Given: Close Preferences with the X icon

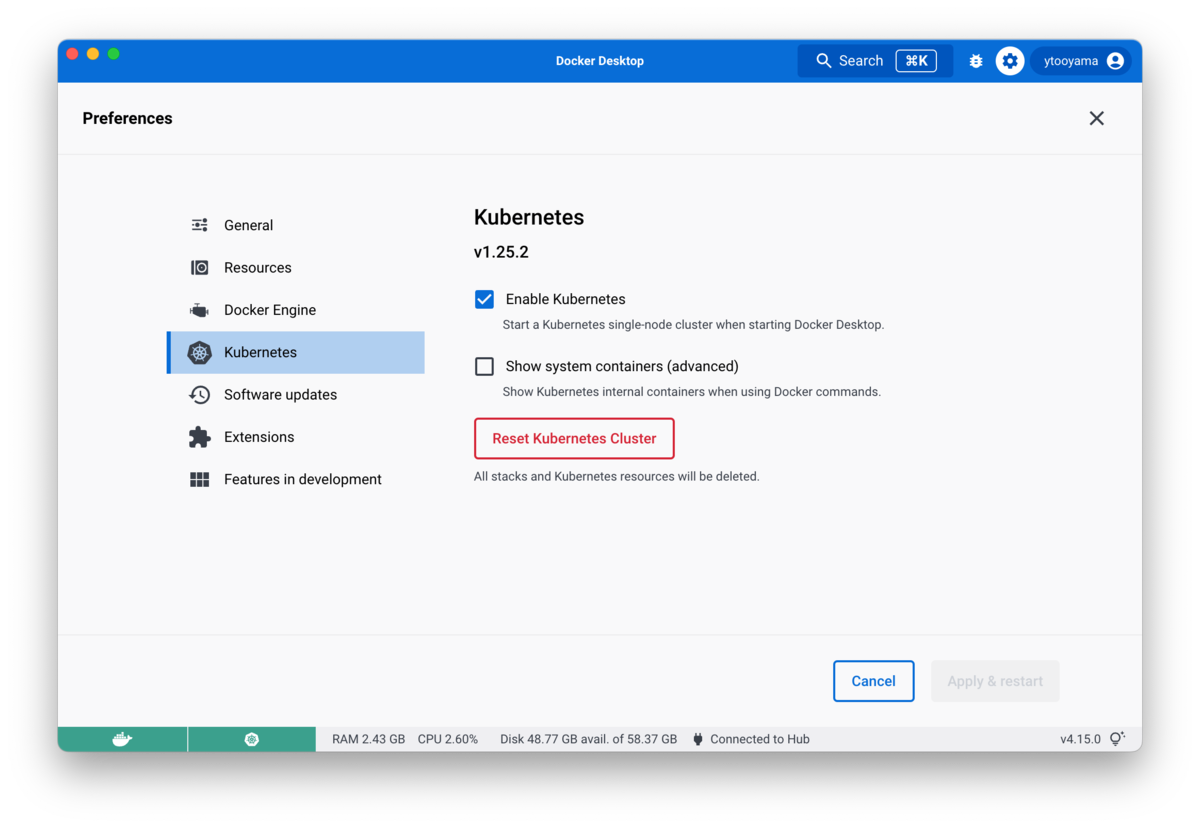Looking at the screenshot, I should coord(1097,118).
